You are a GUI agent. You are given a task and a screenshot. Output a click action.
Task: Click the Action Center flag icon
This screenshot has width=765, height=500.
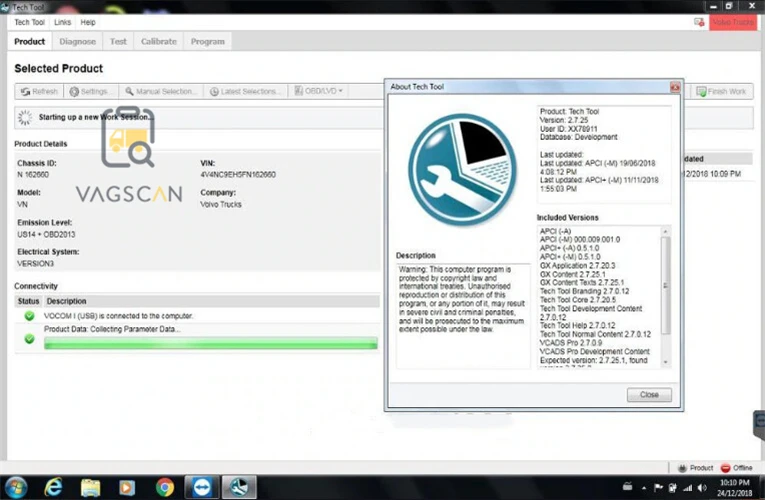[658, 487]
